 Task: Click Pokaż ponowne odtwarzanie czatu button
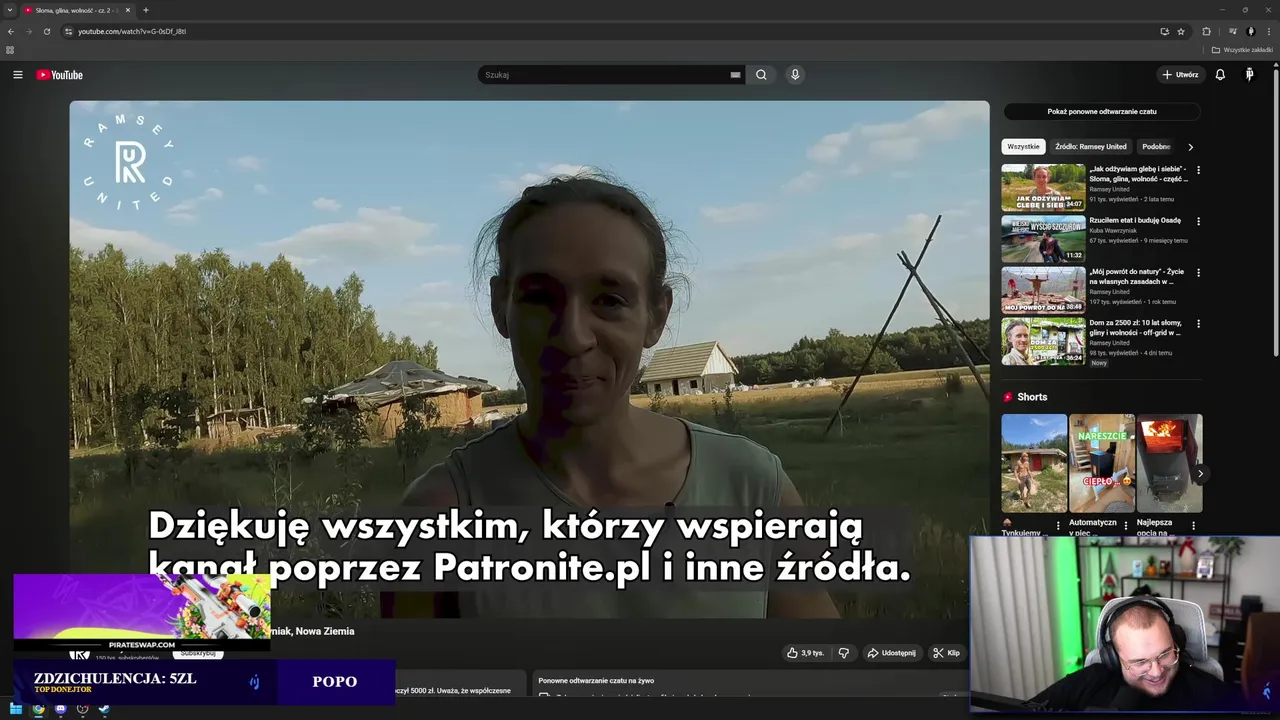[x=1102, y=112]
